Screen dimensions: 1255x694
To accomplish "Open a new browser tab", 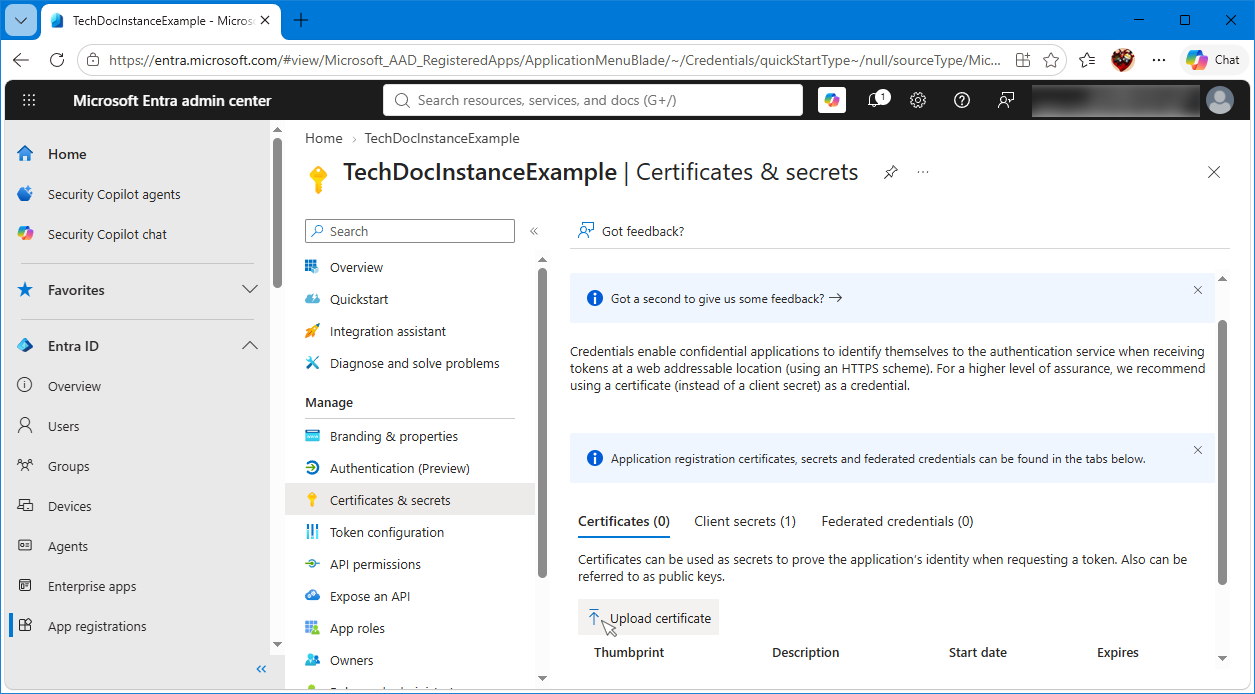I will 301,20.
